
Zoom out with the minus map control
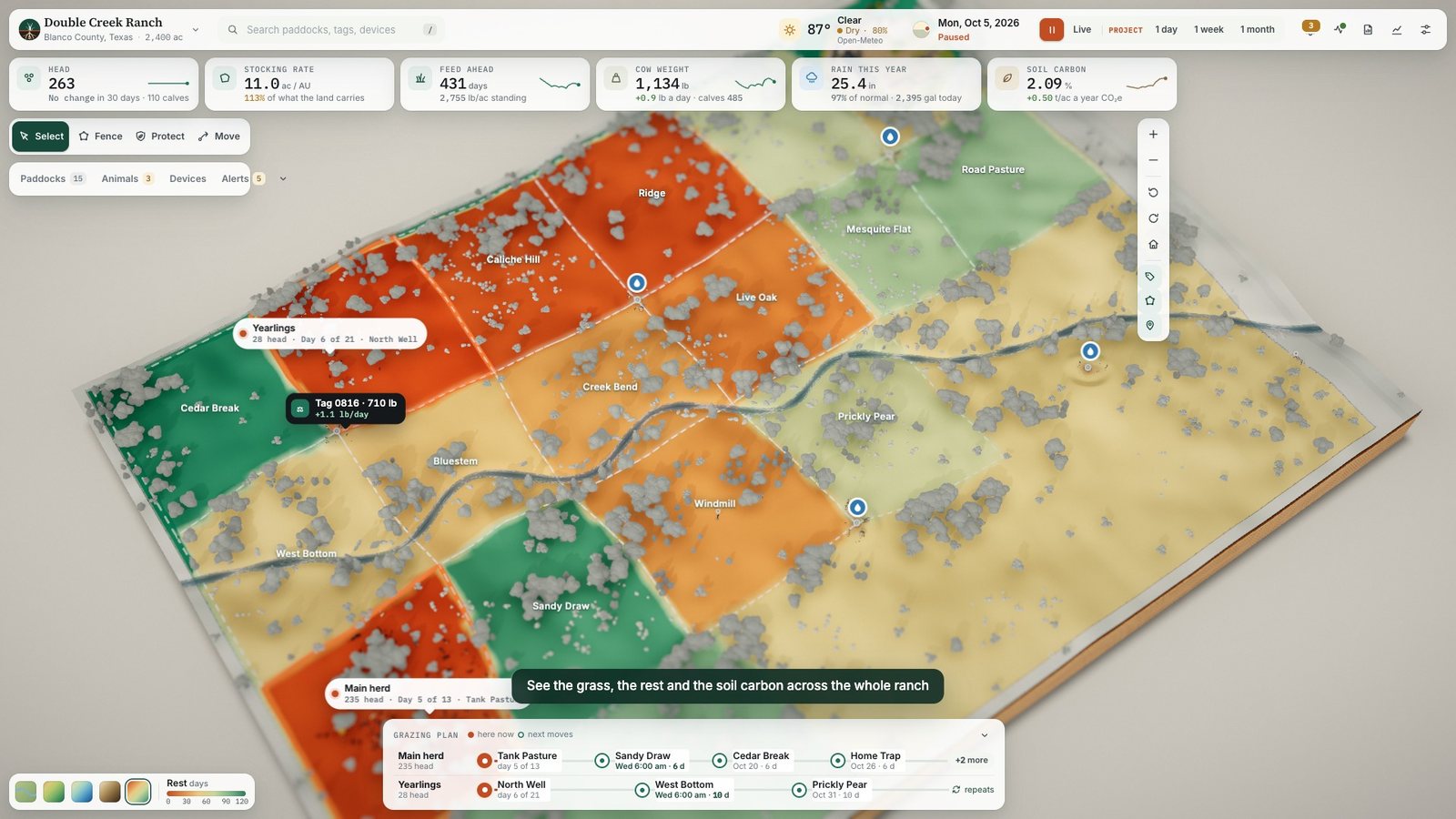pyautogui.click(x=1153, y=160)
